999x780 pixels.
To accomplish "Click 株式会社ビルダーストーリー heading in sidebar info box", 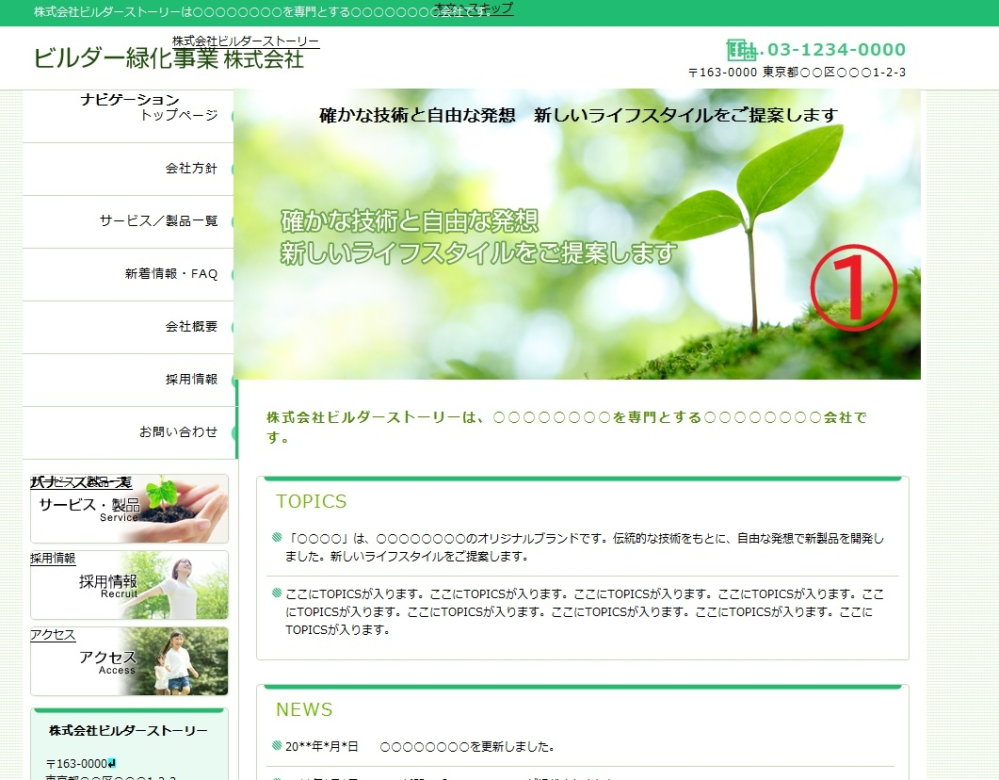I will (x=128, y=731).
